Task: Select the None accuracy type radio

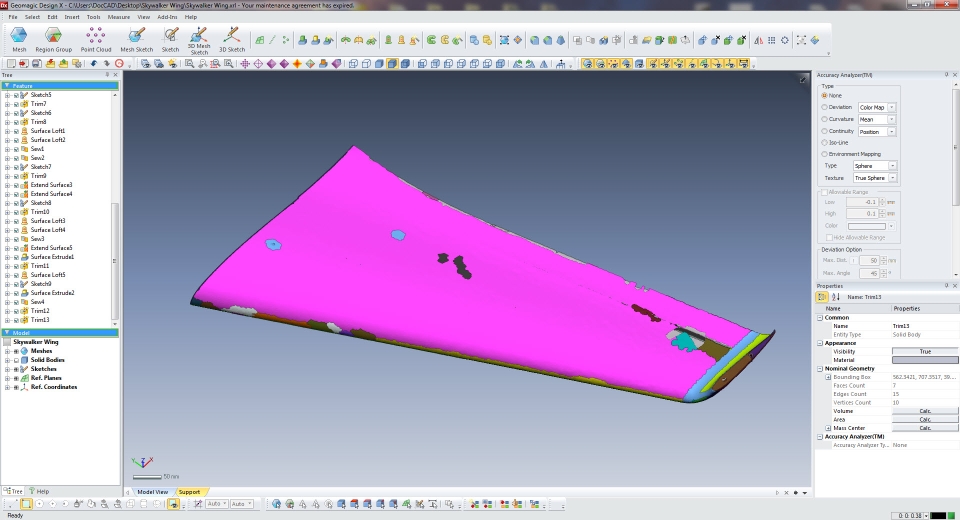Action: [x=825, y=96]
